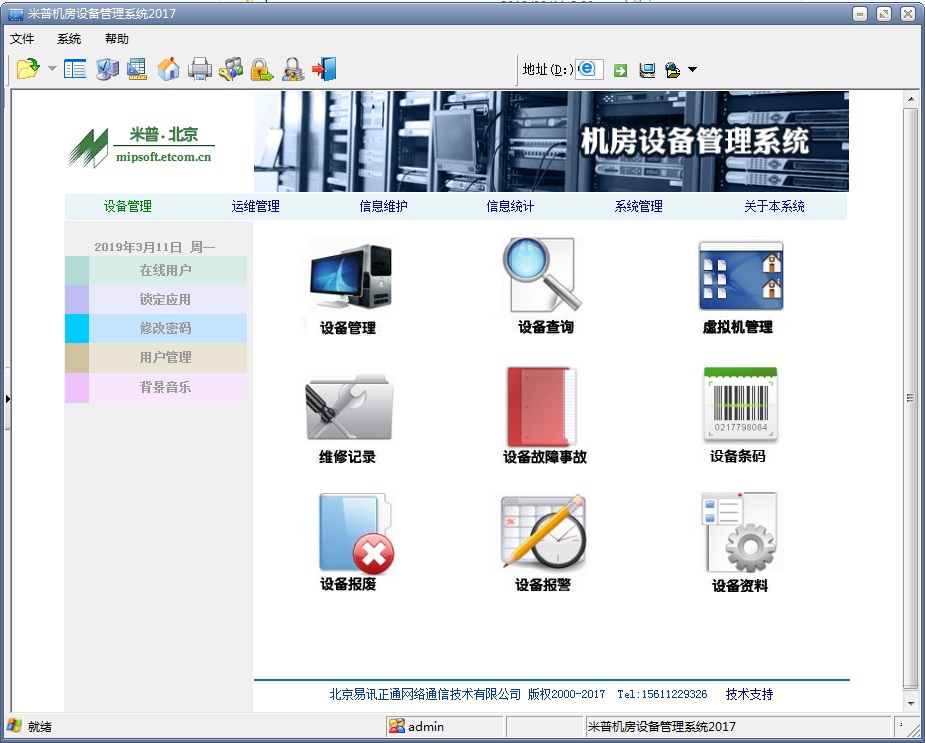Open 修改密码 in the sidebar
Image resolution: width=925 pixels, height=743 pixels.
156,328
